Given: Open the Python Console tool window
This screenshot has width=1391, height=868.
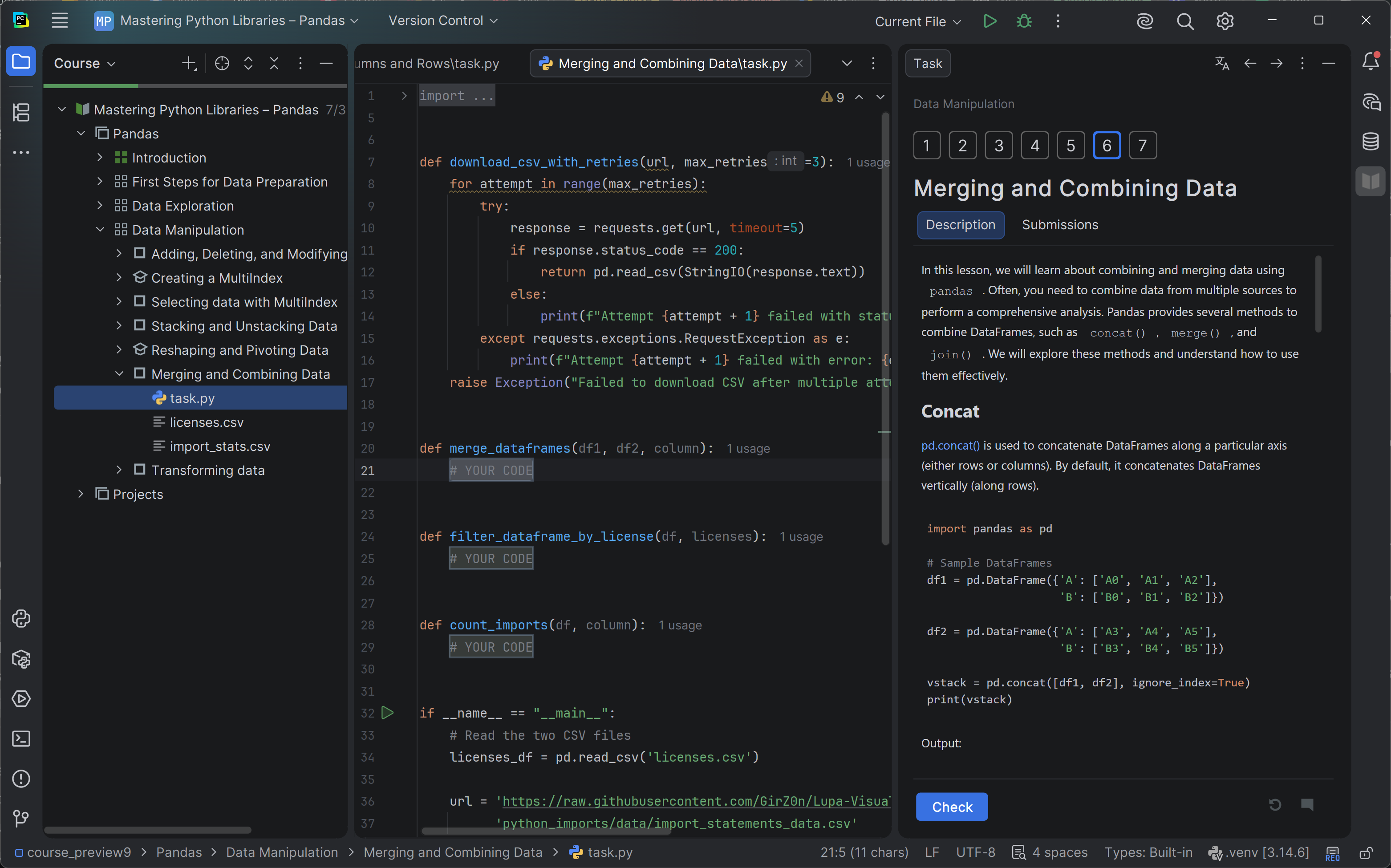Looking at the screenshot, I should pos(21,618).
